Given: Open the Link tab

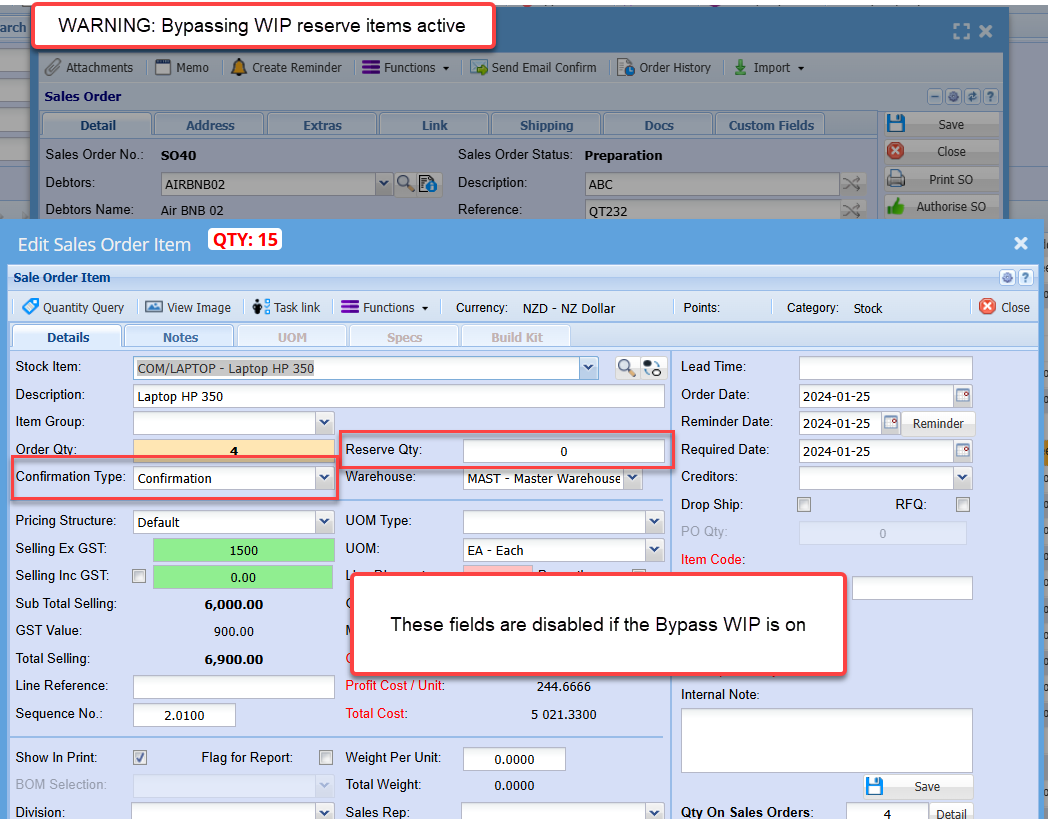Looking at the screenshot, I should pyautogui.click(x=434, y=125).
